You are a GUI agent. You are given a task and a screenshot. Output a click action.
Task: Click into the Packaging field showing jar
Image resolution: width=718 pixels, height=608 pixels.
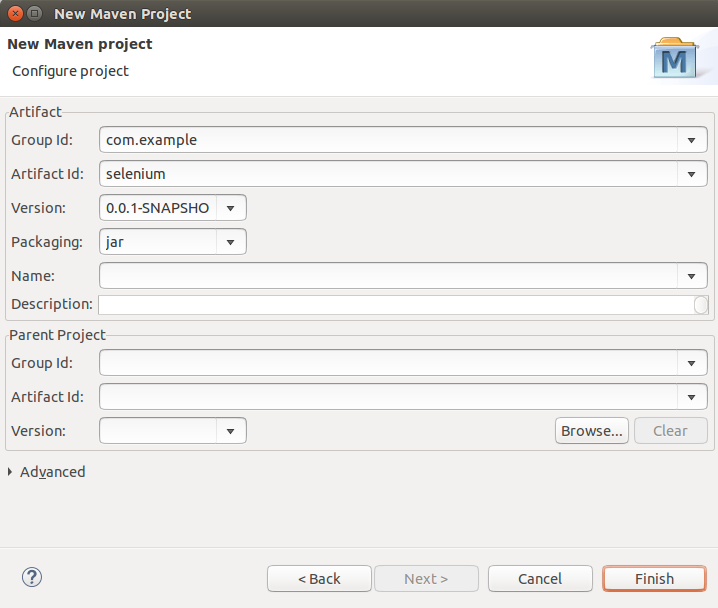tap(158, 242)
